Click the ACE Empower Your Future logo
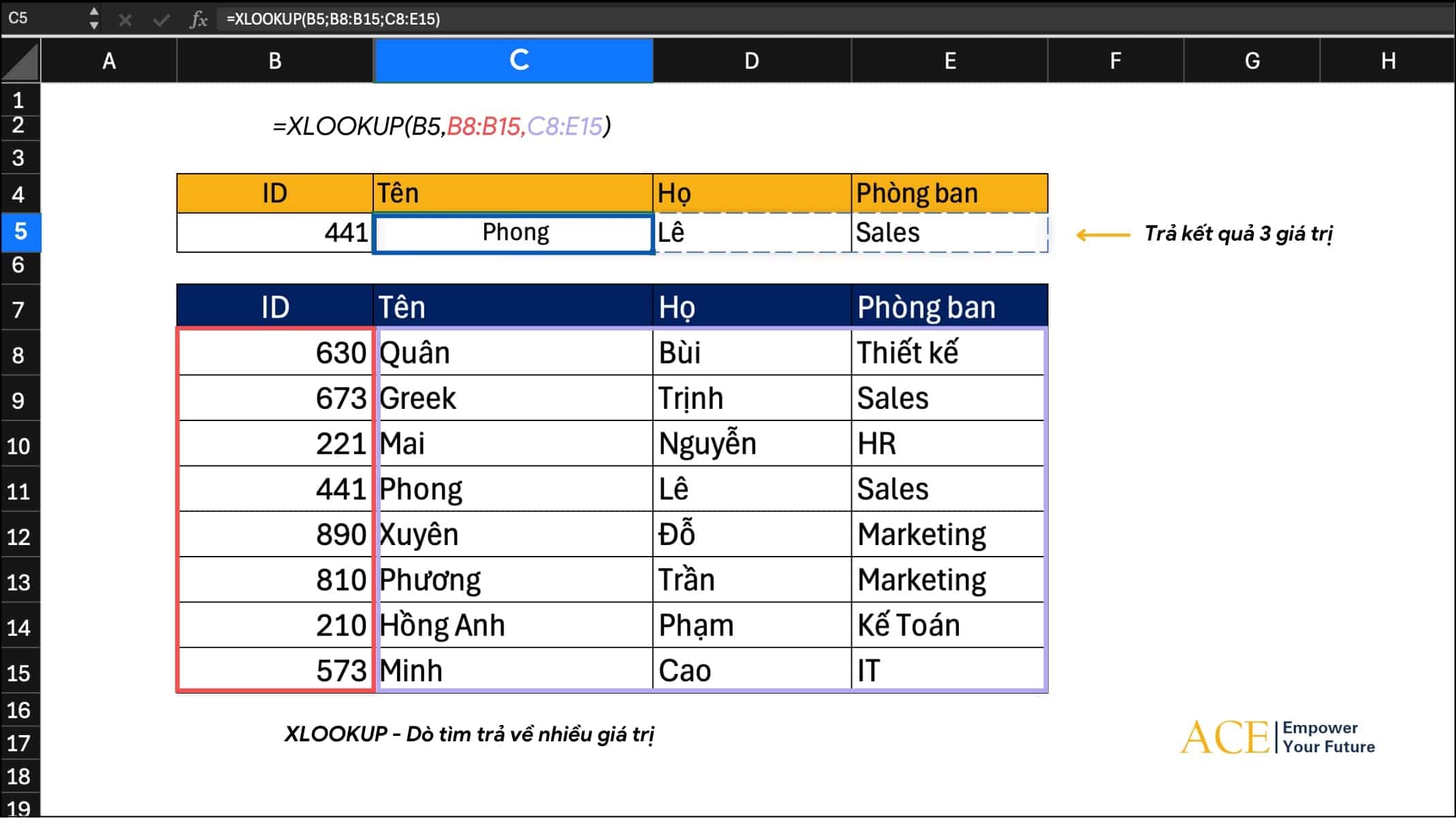1456x819 pixels. [x=1277, y=737]
